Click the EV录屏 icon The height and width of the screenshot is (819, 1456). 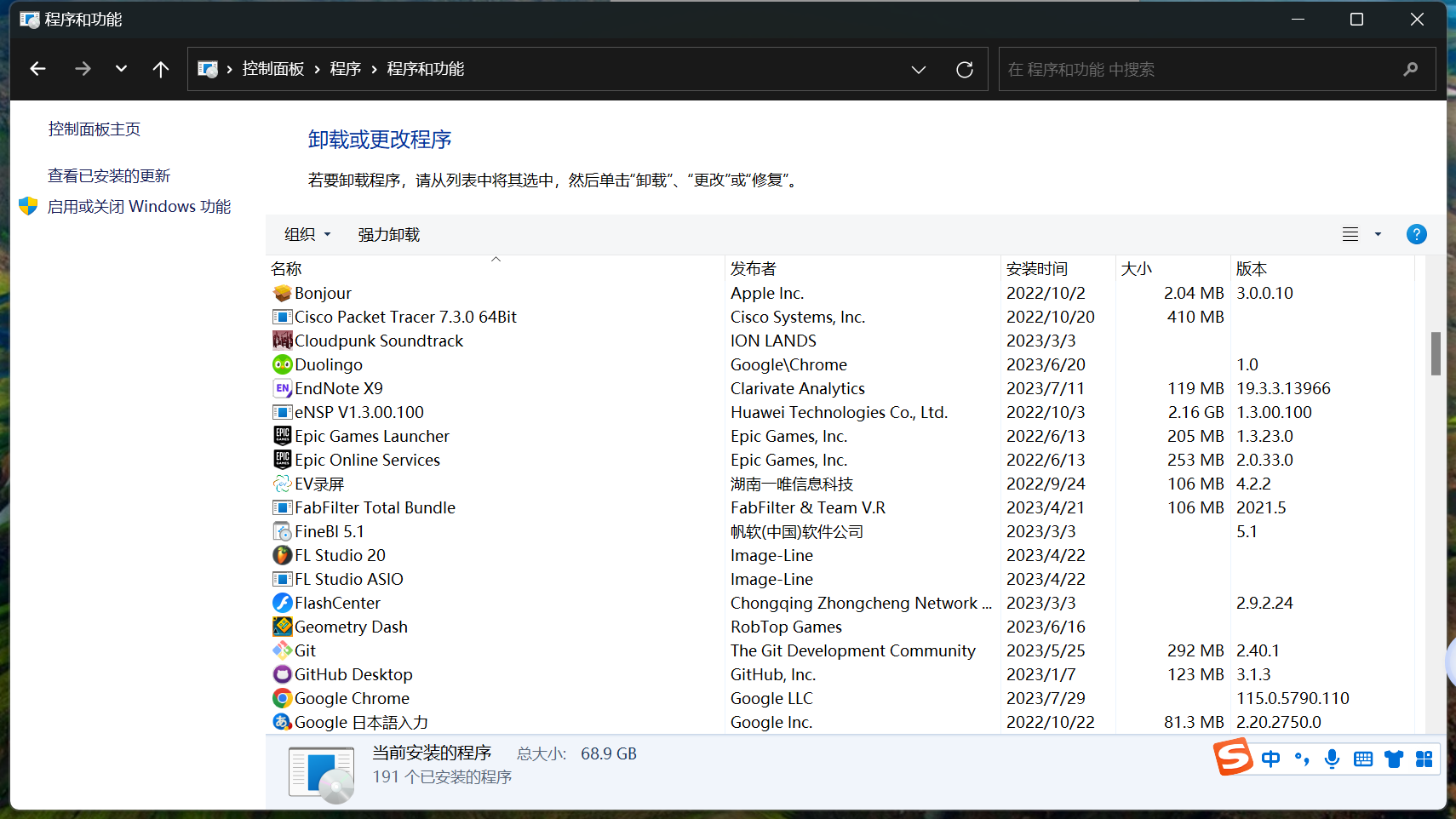[283, 484]
